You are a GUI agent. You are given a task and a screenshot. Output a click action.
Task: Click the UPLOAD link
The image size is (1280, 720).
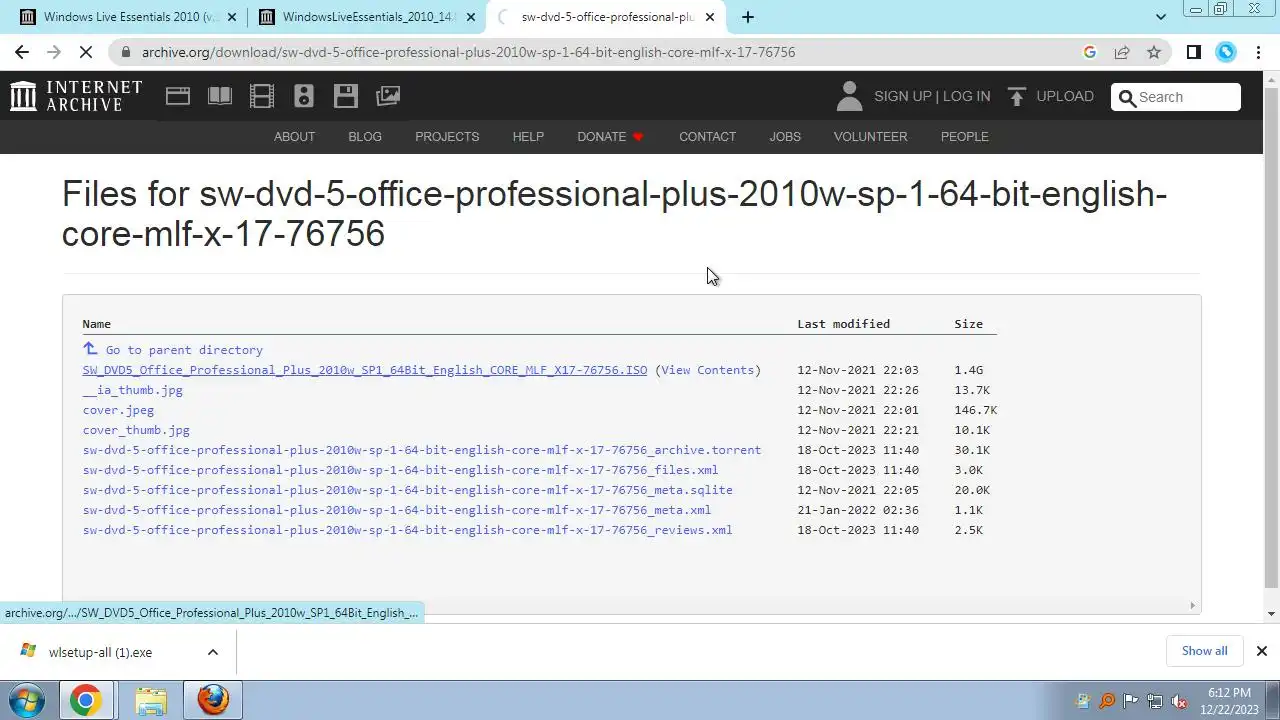click(1065, 96)
